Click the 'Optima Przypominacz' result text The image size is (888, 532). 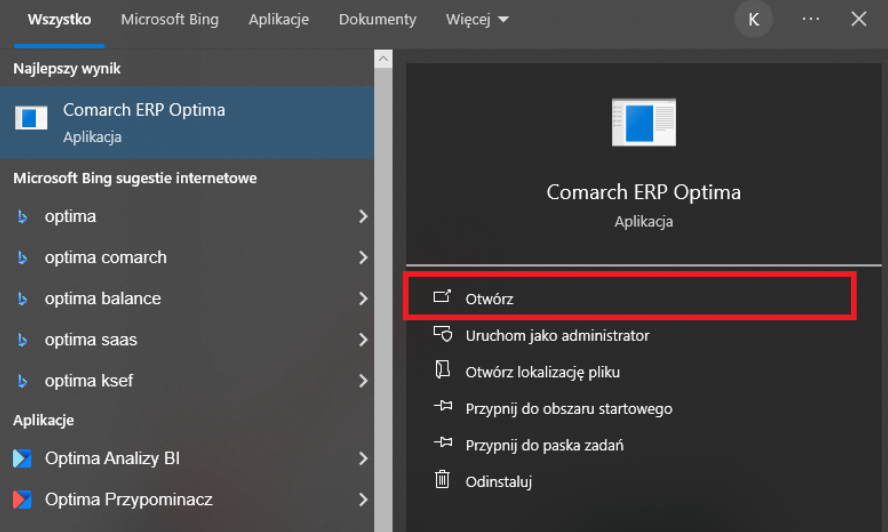129,499
